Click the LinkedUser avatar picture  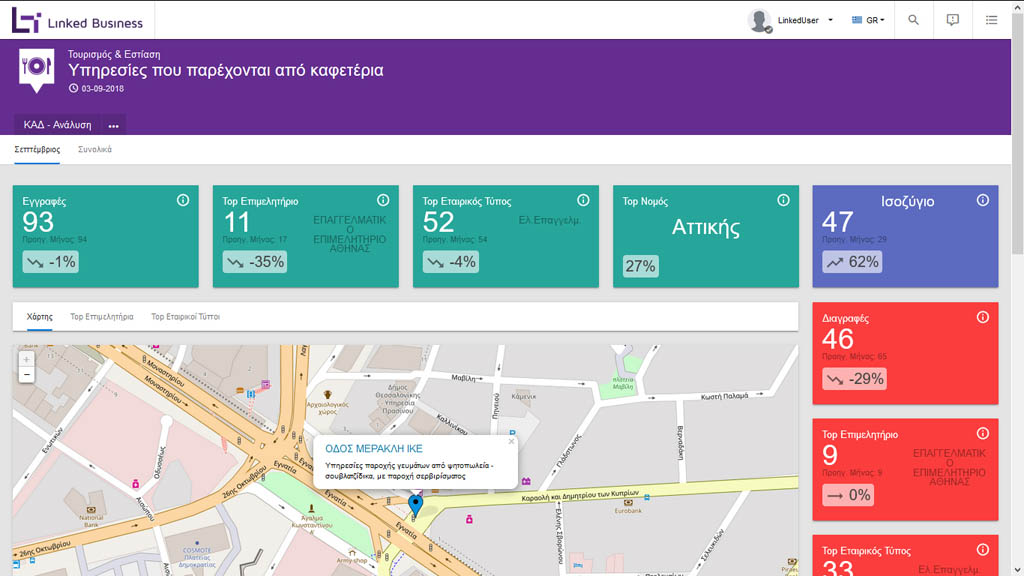click(x=760, y=20)
